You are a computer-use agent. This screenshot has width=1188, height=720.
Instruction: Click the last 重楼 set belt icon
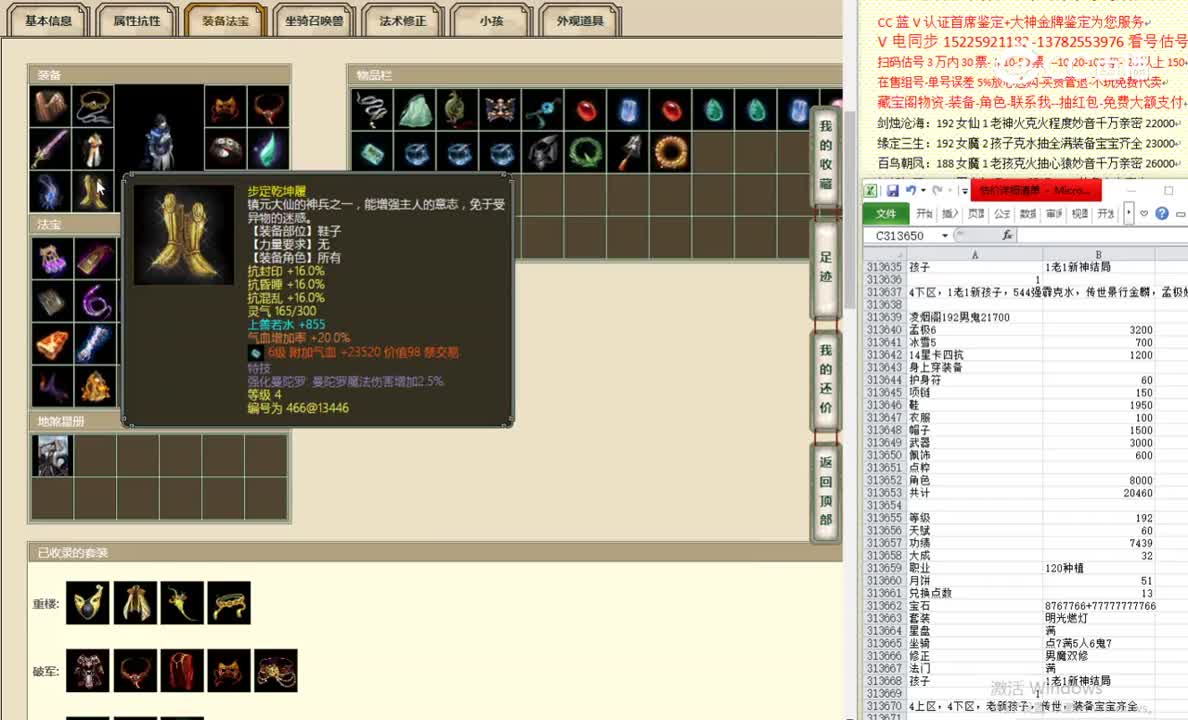coord(229,603)
